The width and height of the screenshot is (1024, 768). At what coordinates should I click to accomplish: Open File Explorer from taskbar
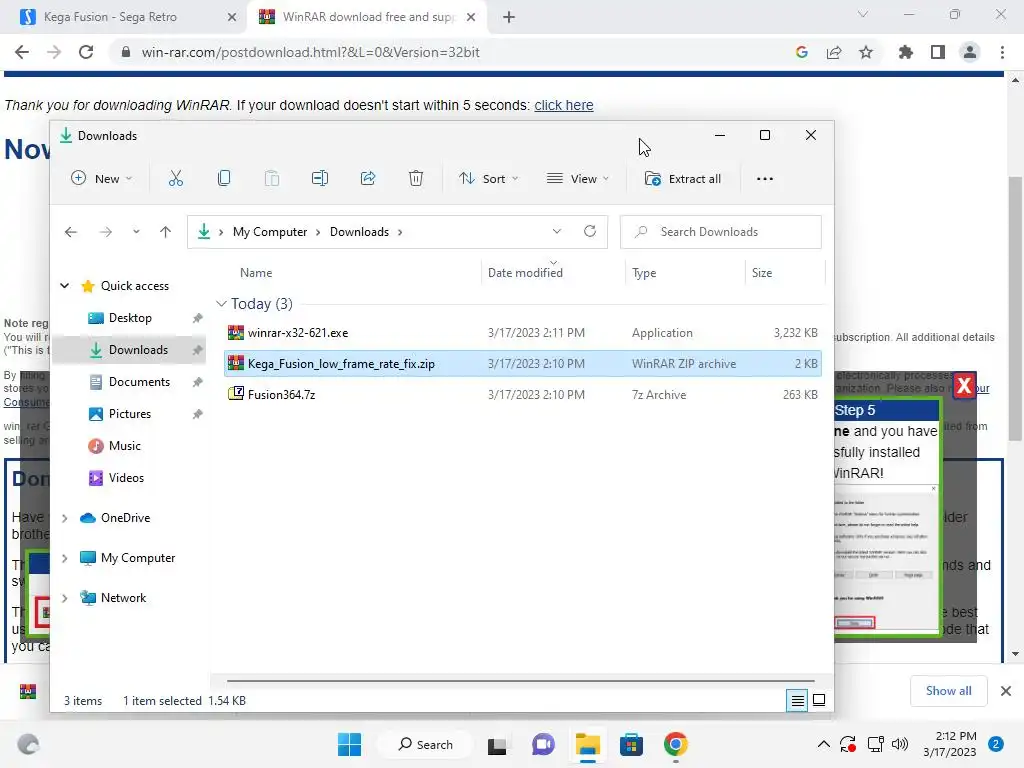tap(588, 744)
